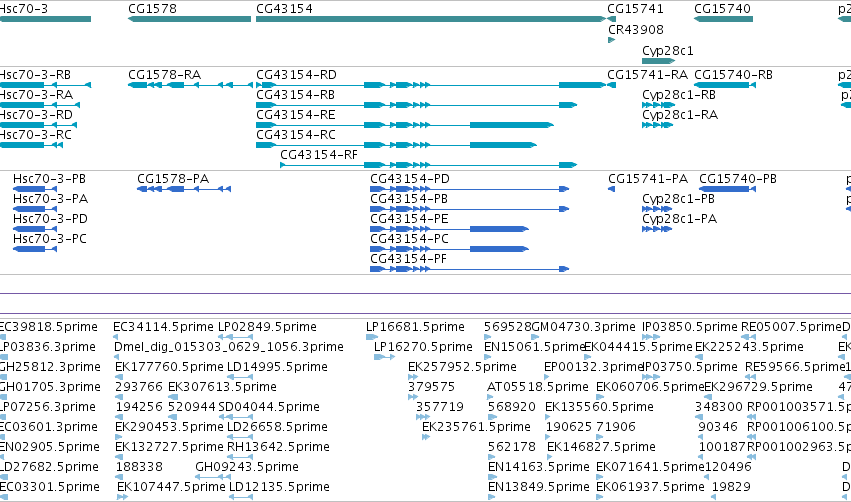Open the CG43154-RD transcript label
This screenshot has width=851, height=502.
296,75
